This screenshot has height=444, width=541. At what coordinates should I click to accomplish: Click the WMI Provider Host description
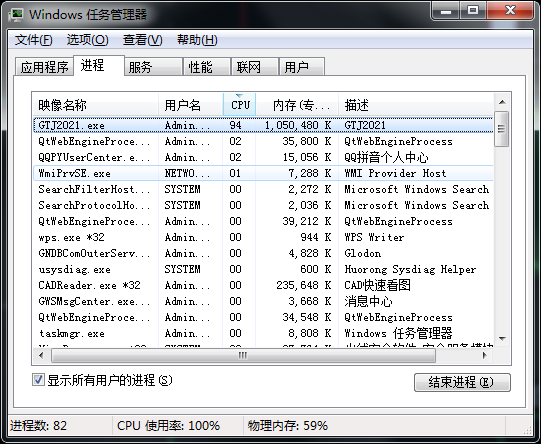[395, 173]
